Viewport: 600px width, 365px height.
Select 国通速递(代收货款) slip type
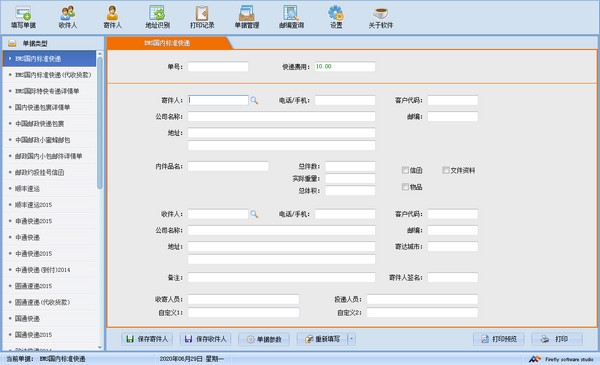[x=49, y=302]
